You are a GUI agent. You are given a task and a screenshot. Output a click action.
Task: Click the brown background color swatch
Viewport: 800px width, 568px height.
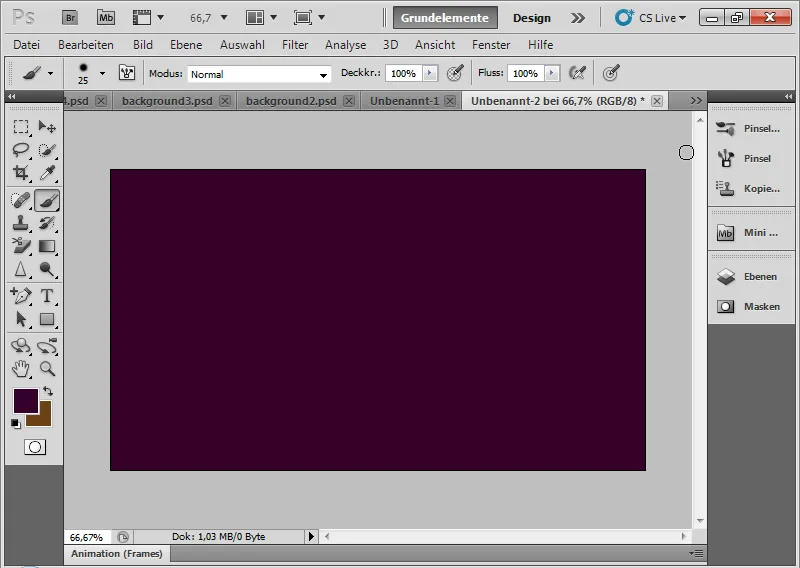coord(45,419)
